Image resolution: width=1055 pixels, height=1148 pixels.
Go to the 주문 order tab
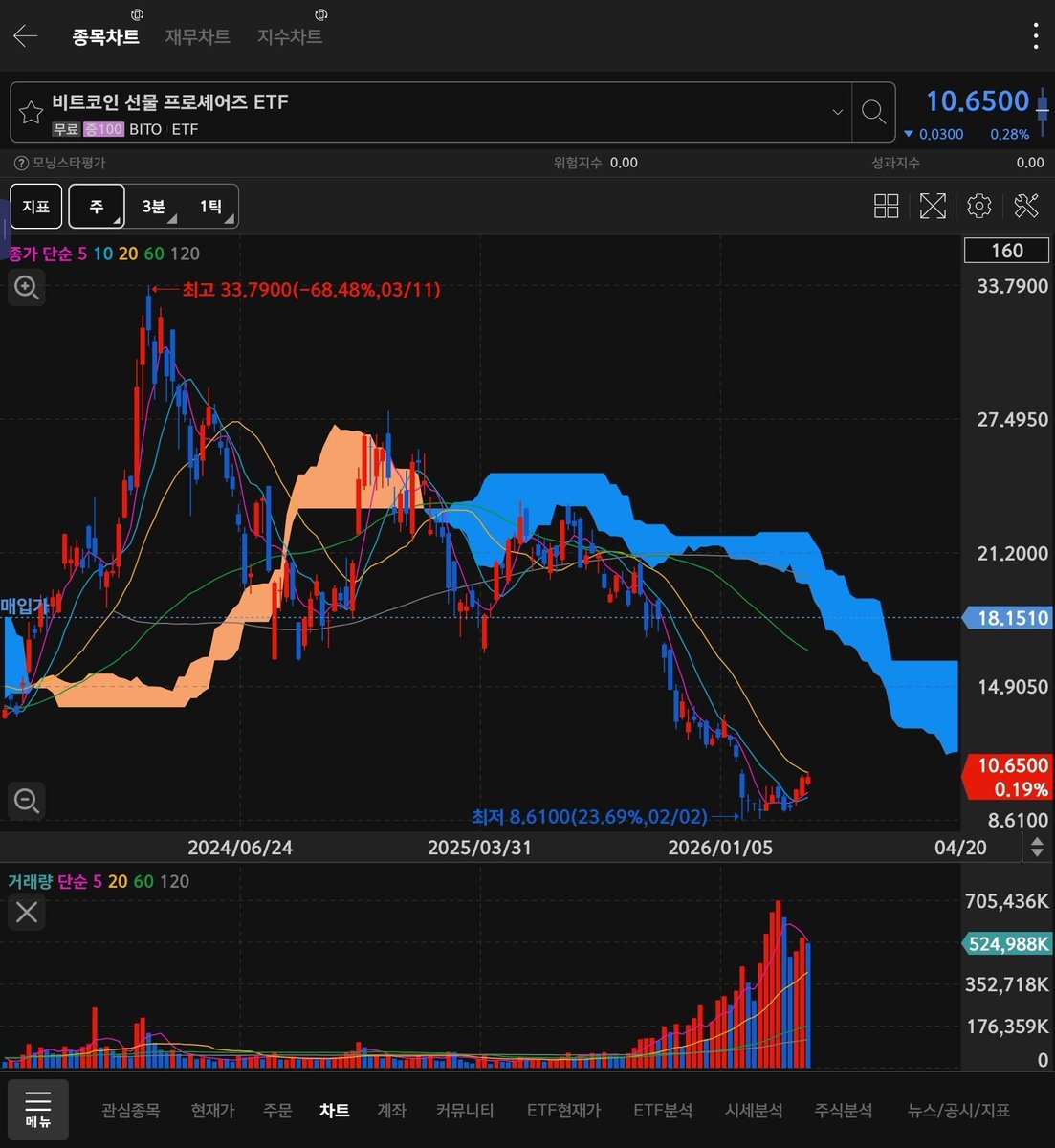click(277, 1111)
